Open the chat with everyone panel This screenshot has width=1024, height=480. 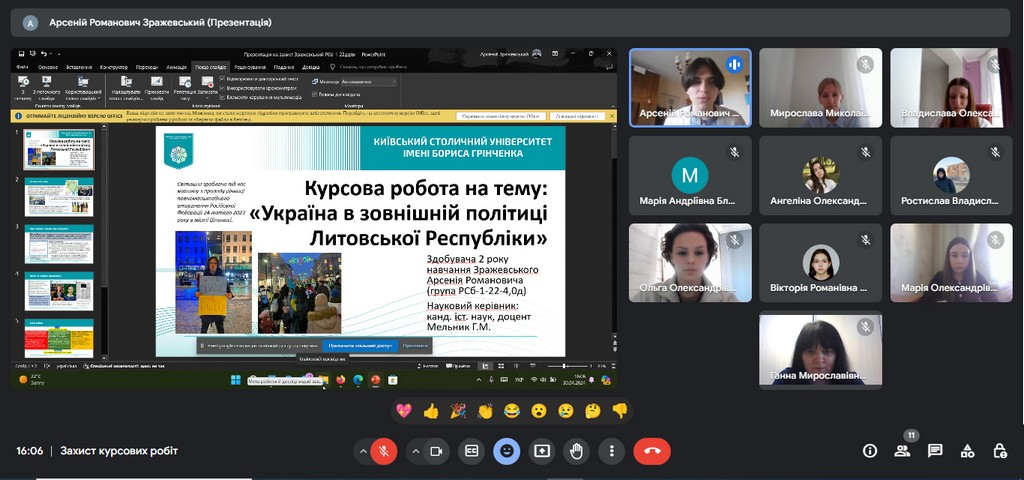[935, 451]
